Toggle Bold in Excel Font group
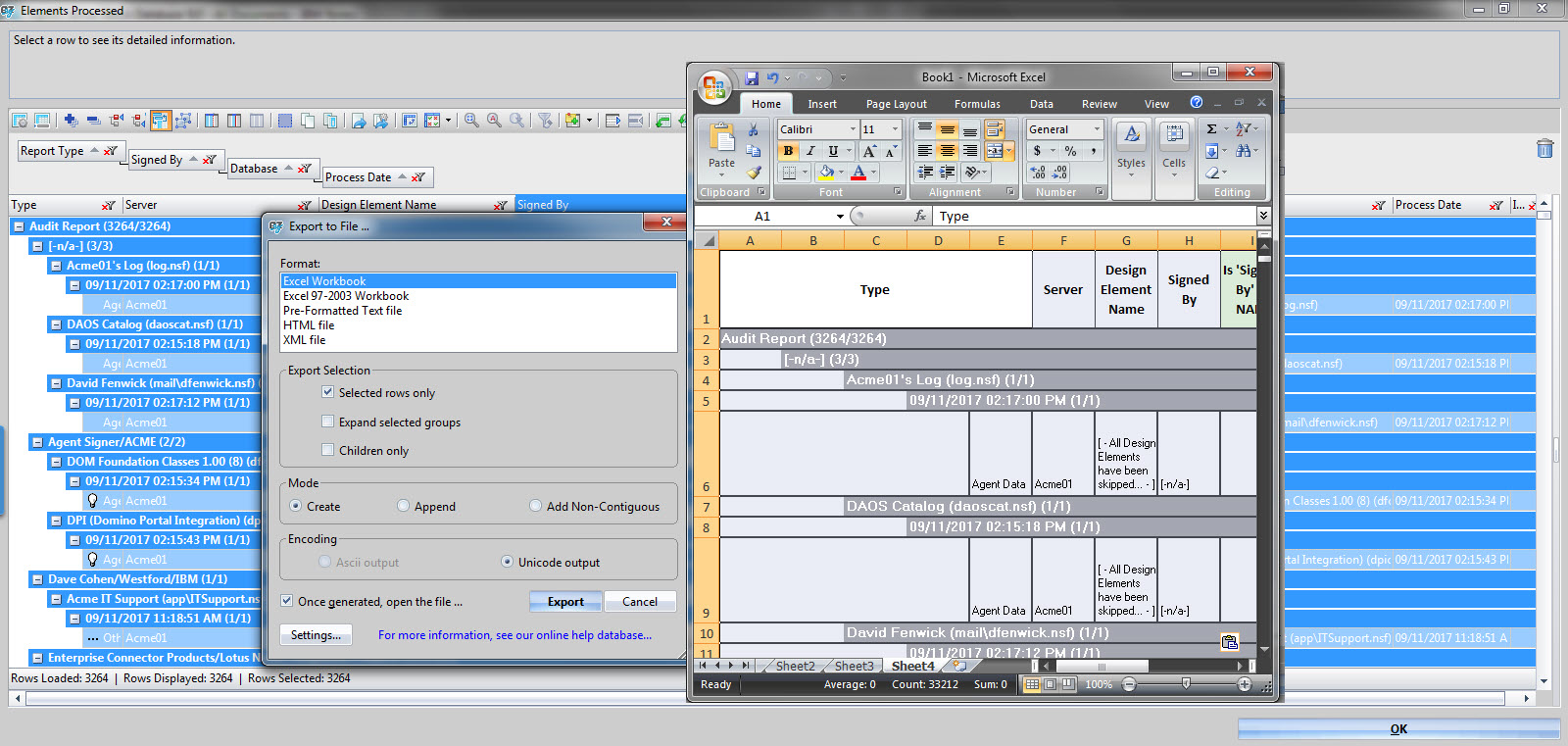1568x746 pixels. click(x=788, y=151)
